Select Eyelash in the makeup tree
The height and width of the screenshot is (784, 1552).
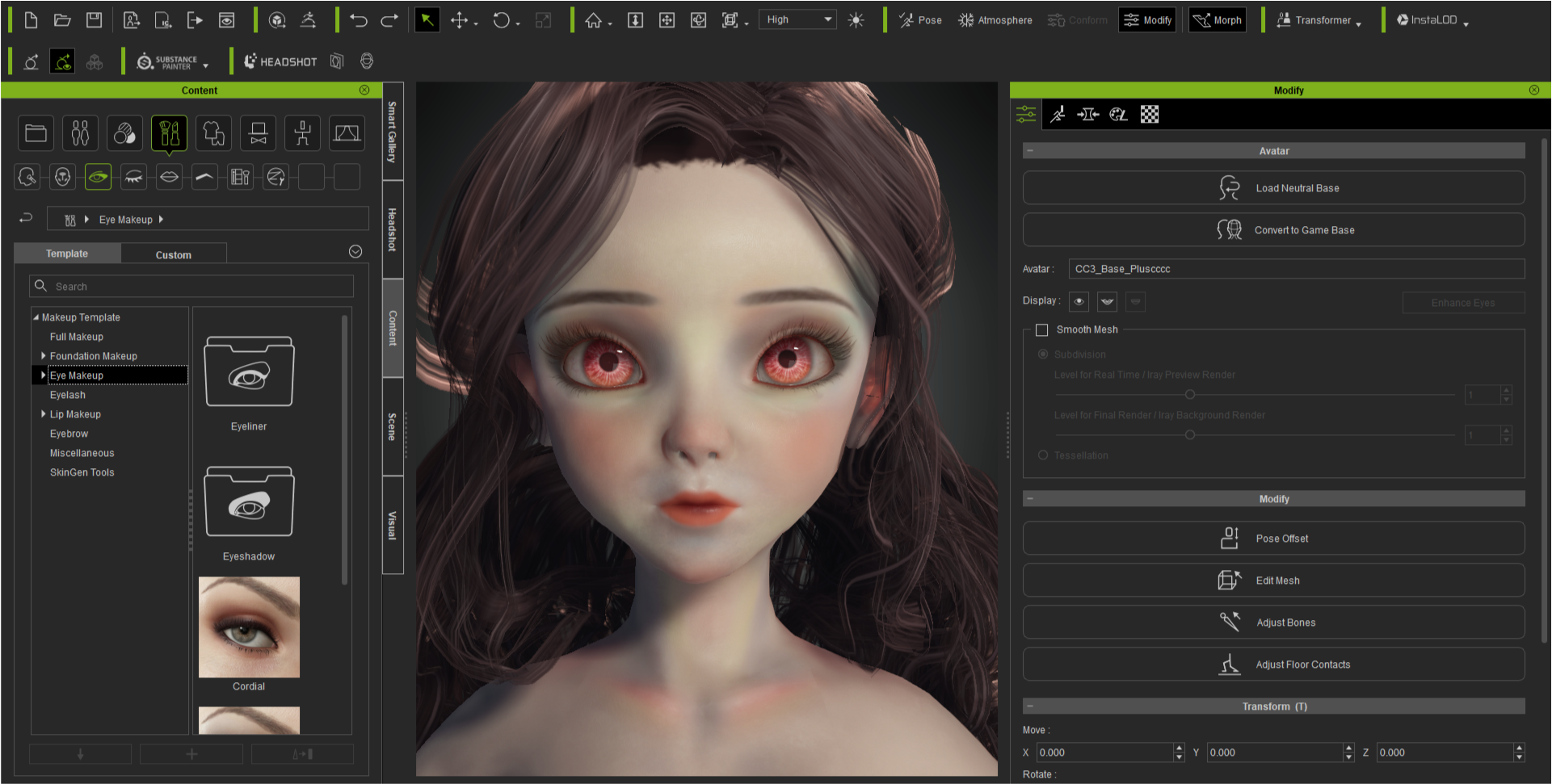pos(68,395)
